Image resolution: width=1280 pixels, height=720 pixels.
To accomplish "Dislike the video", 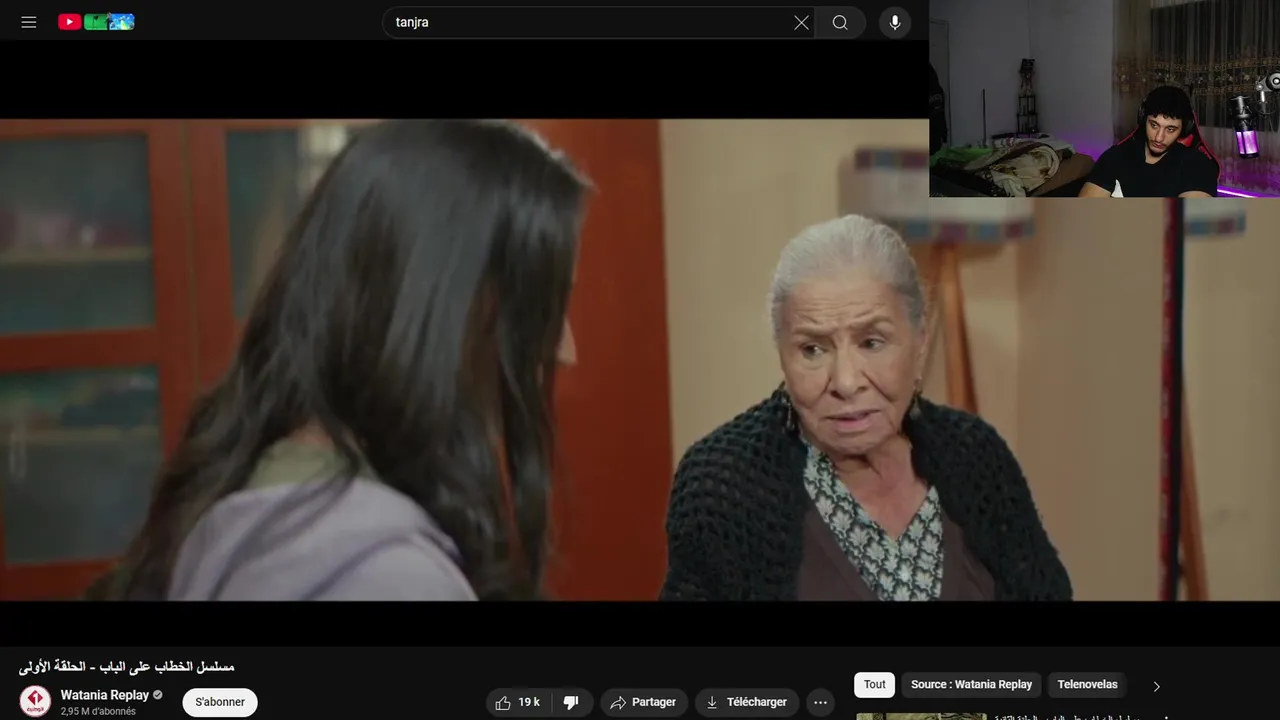I will pyautogui.click(x=572, y=702).
